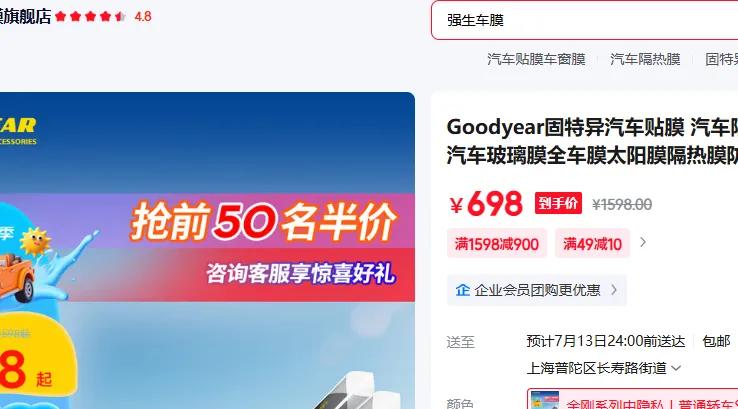The height and width of the screenshot is (409, 738).
Task: Click the 固特异 suggested search keyword
Action: pyautogui.click(x=721, y=59)
